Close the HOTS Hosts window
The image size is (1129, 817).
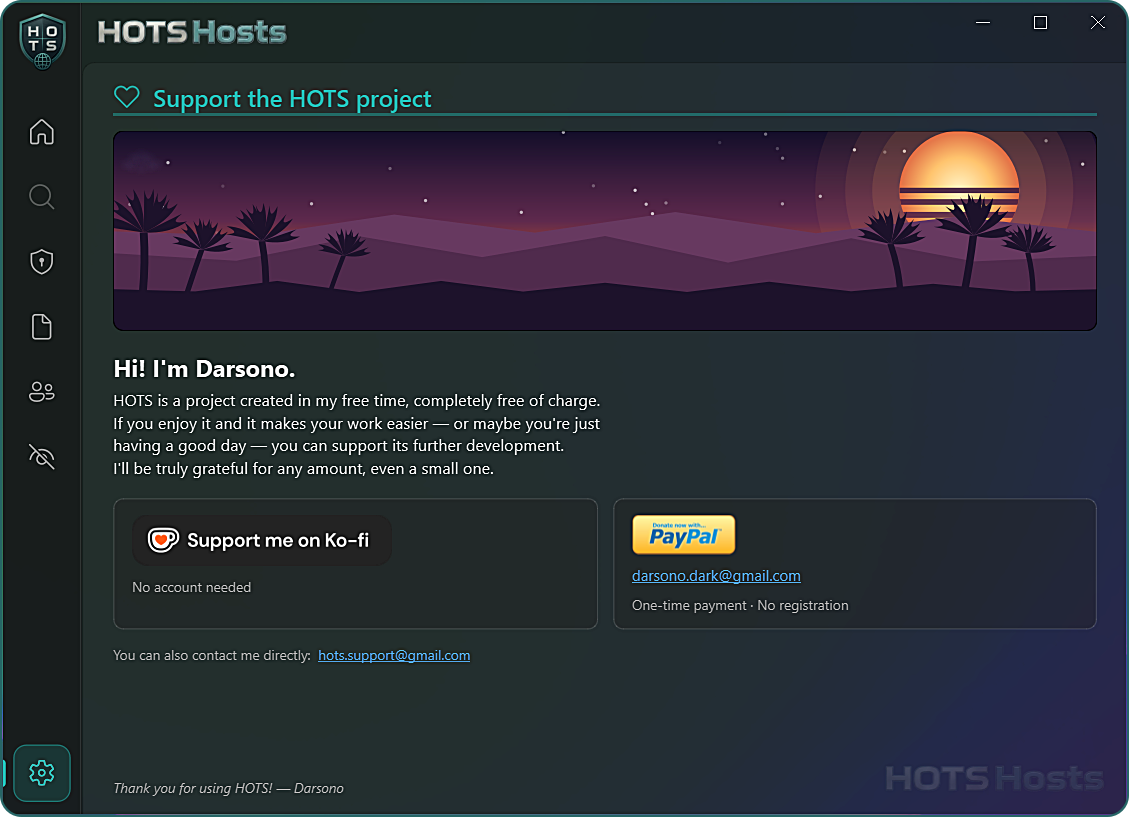pyautogui.click(x=1097, y=22)
